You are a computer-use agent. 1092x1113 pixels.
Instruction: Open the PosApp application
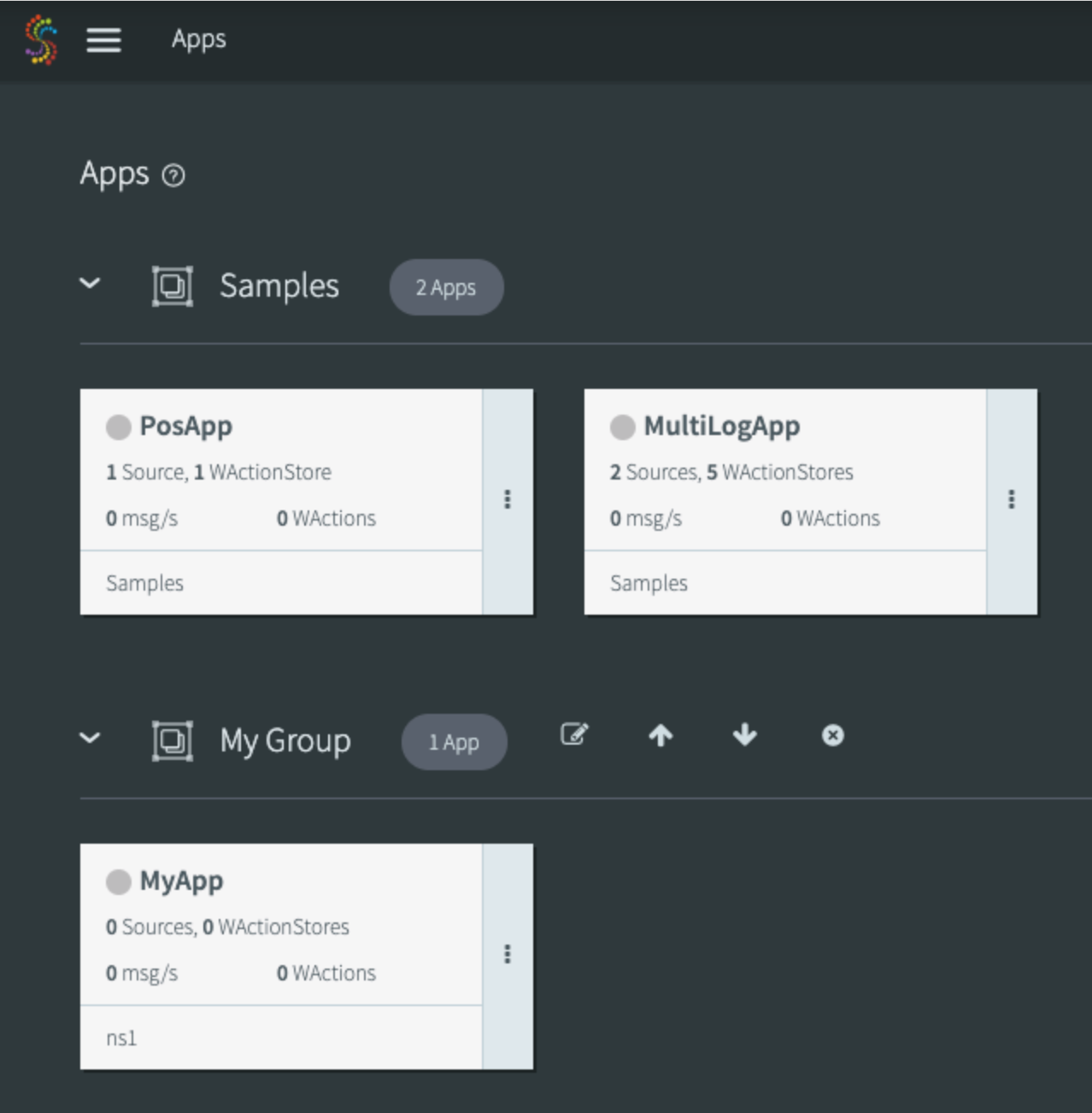(x=186, y=426)
